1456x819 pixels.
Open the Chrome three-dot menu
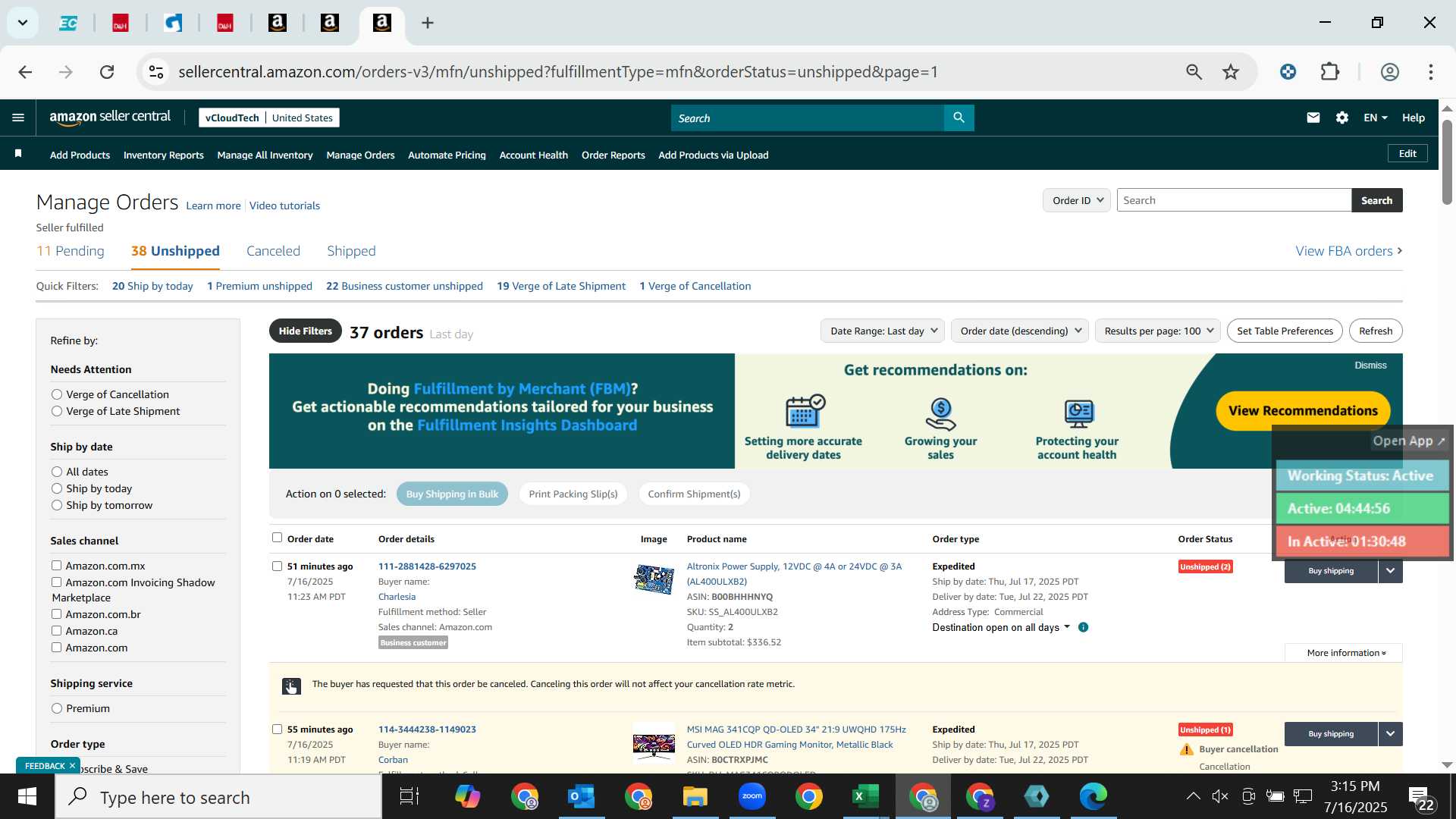(x=1431, y=72)
